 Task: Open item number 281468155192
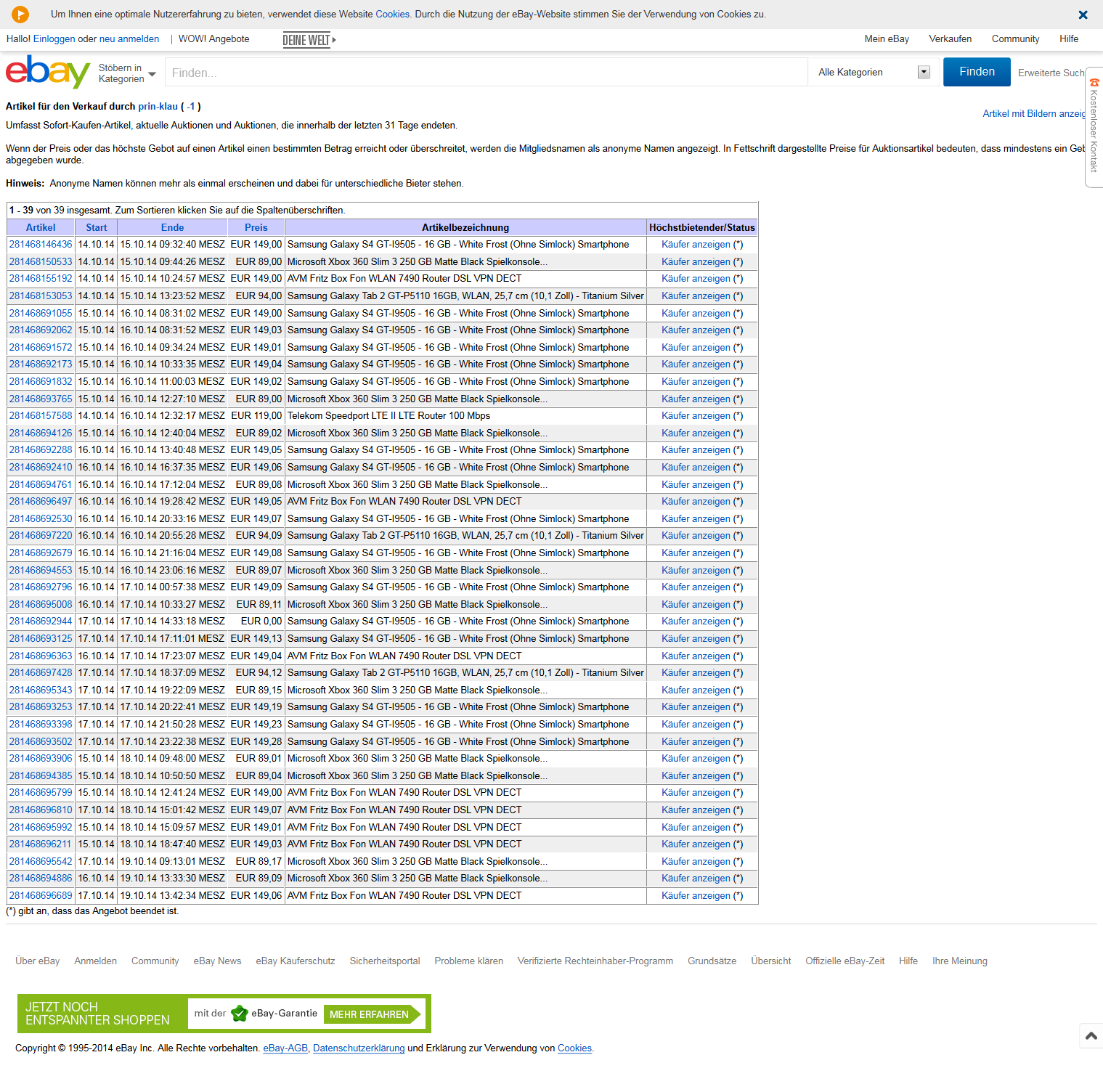click(x=41, y=279)
